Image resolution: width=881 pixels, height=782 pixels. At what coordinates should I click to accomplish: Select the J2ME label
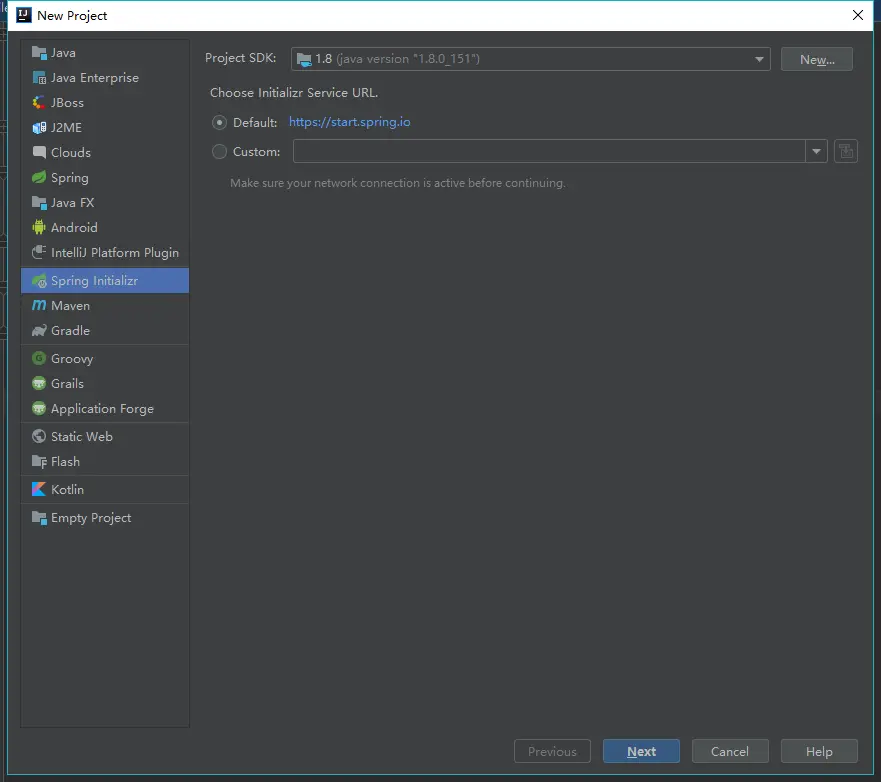click(66, 128)
